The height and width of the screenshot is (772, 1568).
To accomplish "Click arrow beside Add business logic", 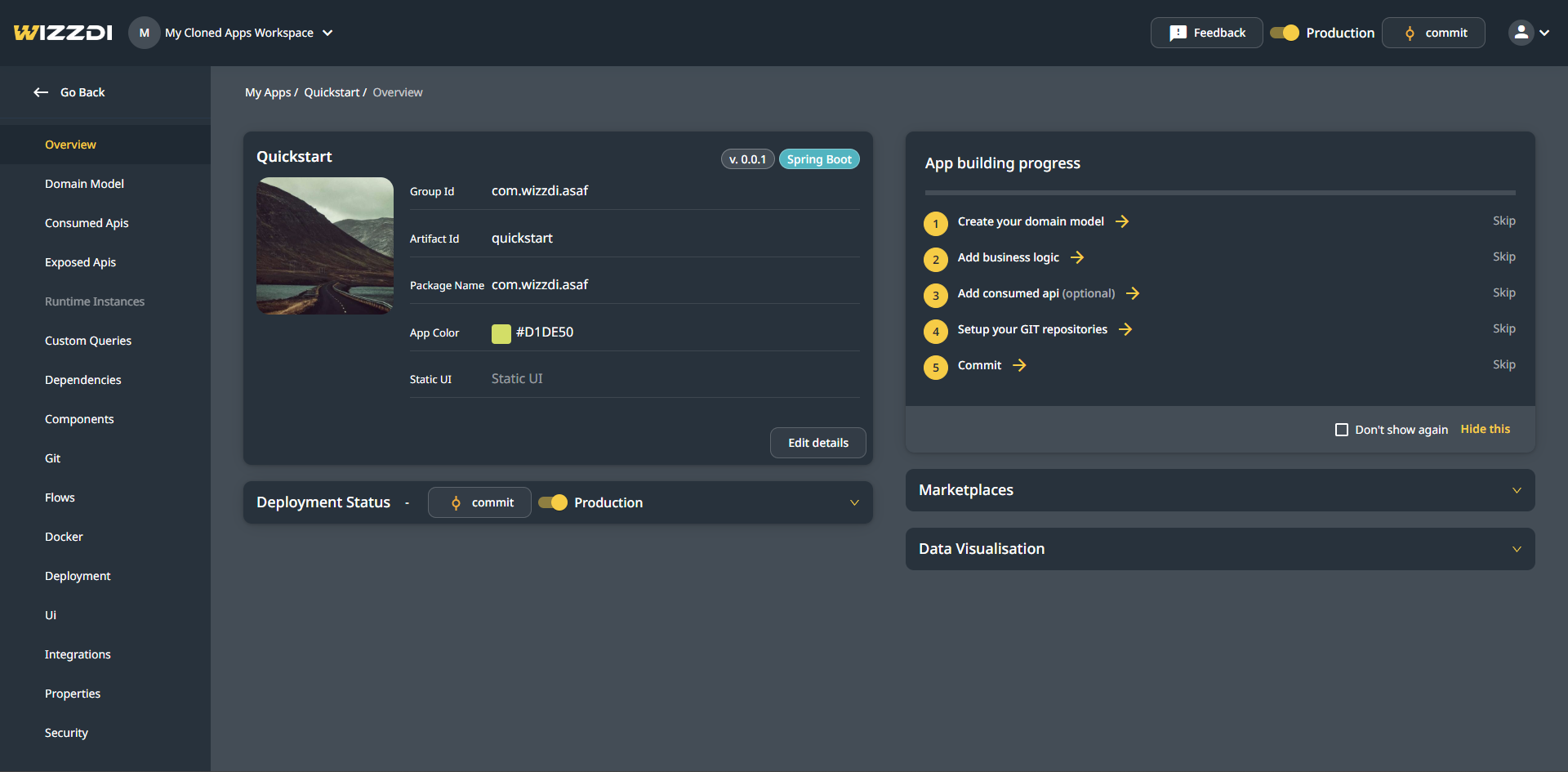I will (x=1077, y=257).
